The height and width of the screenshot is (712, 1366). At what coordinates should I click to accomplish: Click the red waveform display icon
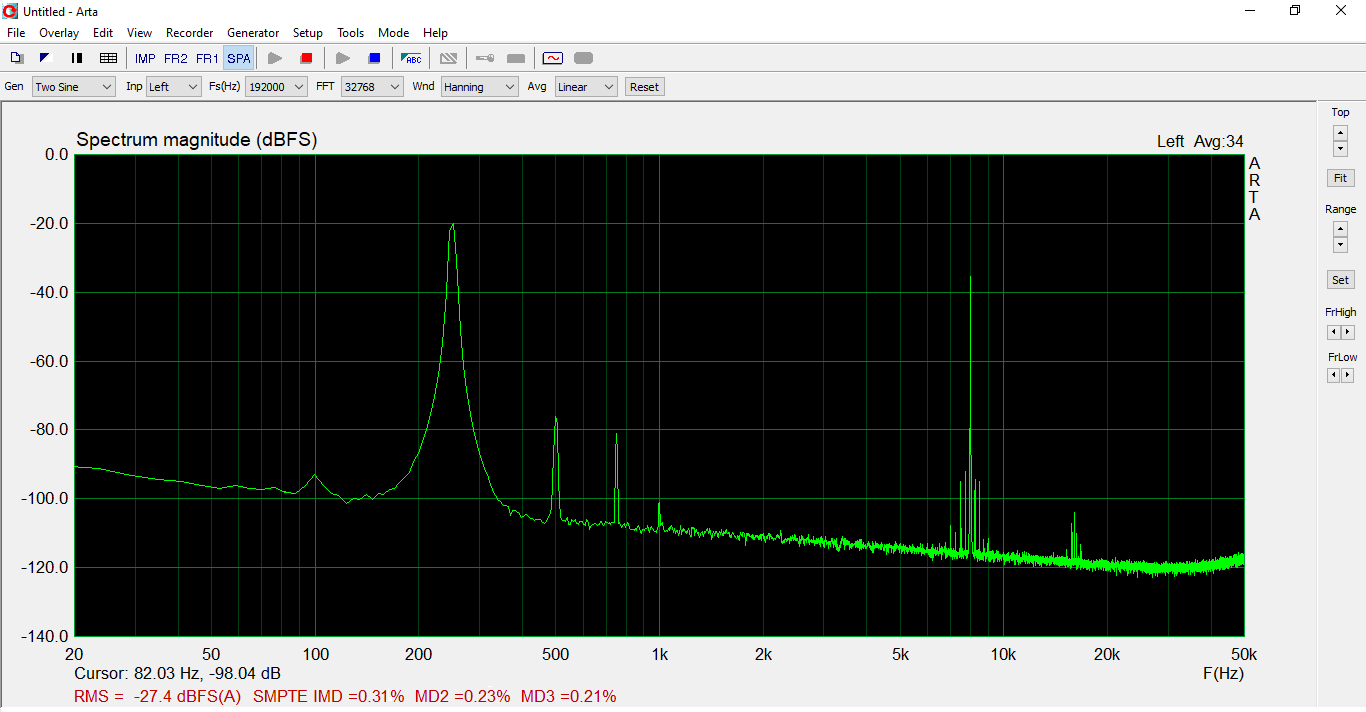click(x=552, y=58)
